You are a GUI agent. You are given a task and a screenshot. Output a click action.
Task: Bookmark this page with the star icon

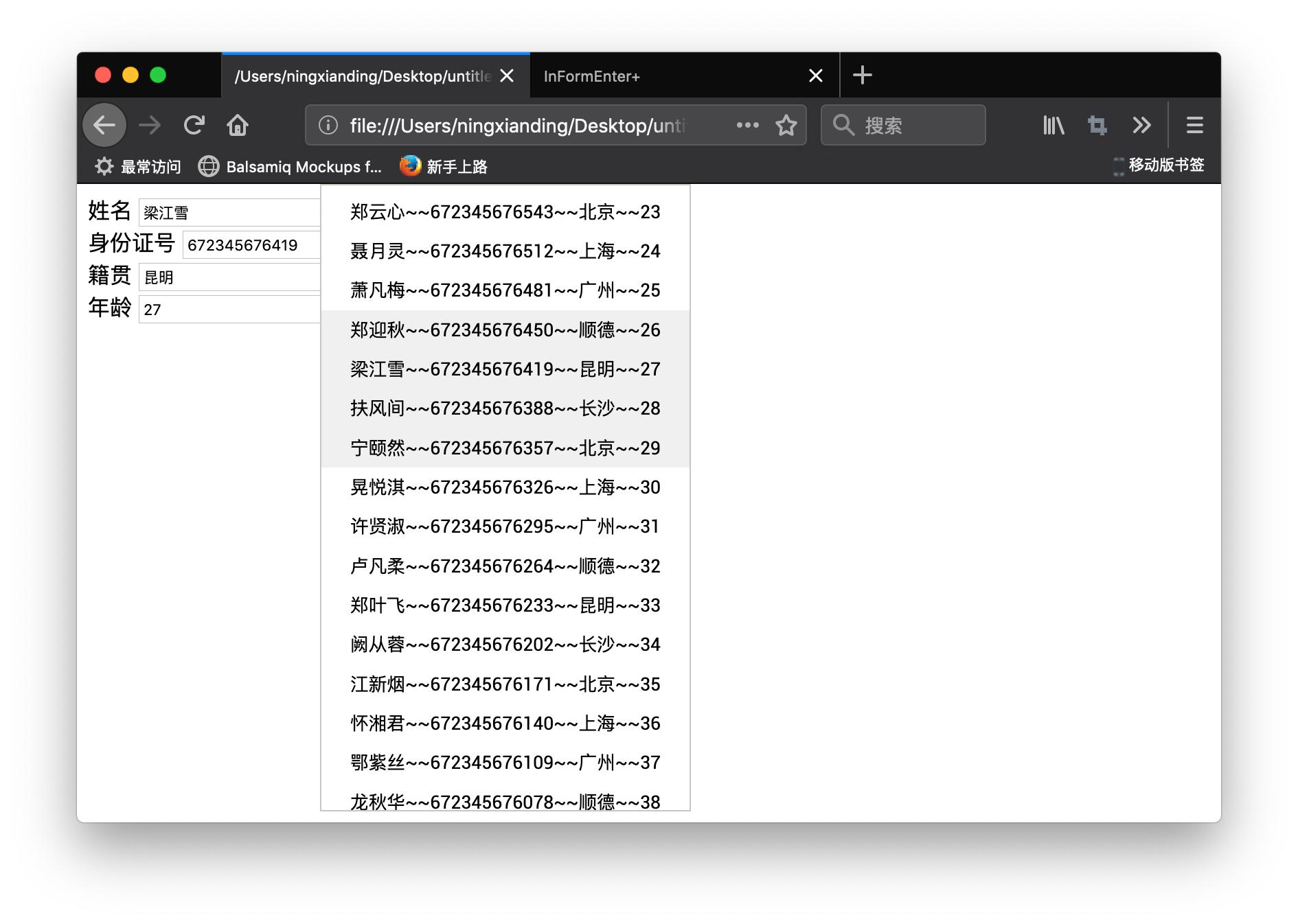(x=786, y=126)
